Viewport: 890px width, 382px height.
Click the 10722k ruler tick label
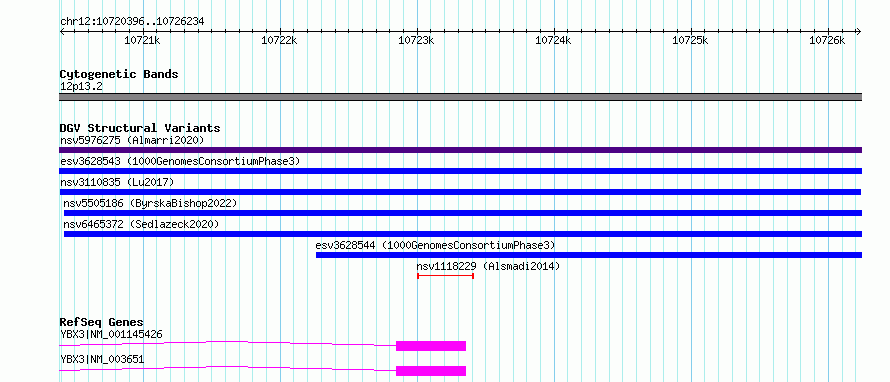coord(279,40)
